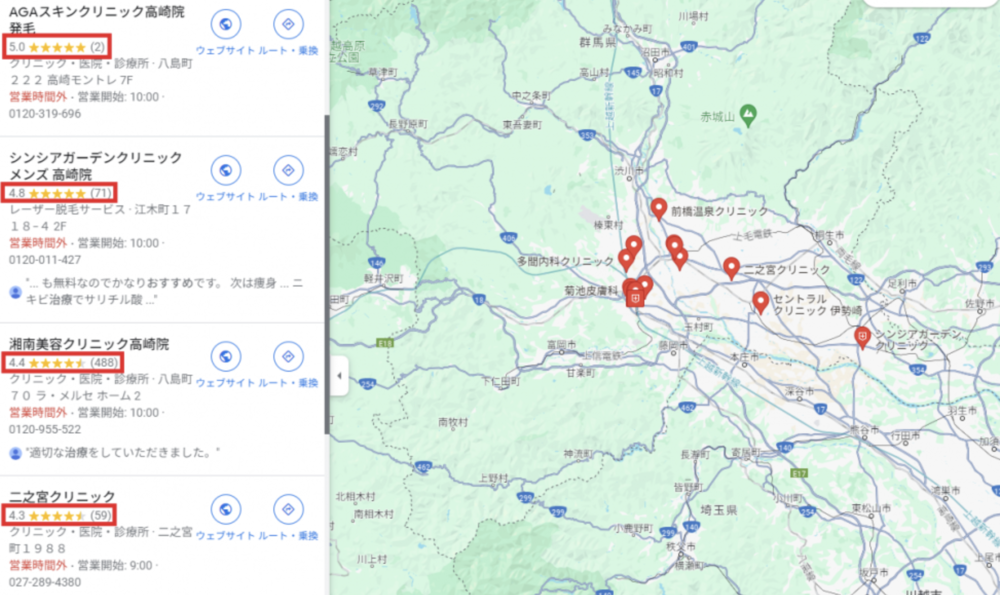Get route to 二之宮クリニック listing

point(288,509)
